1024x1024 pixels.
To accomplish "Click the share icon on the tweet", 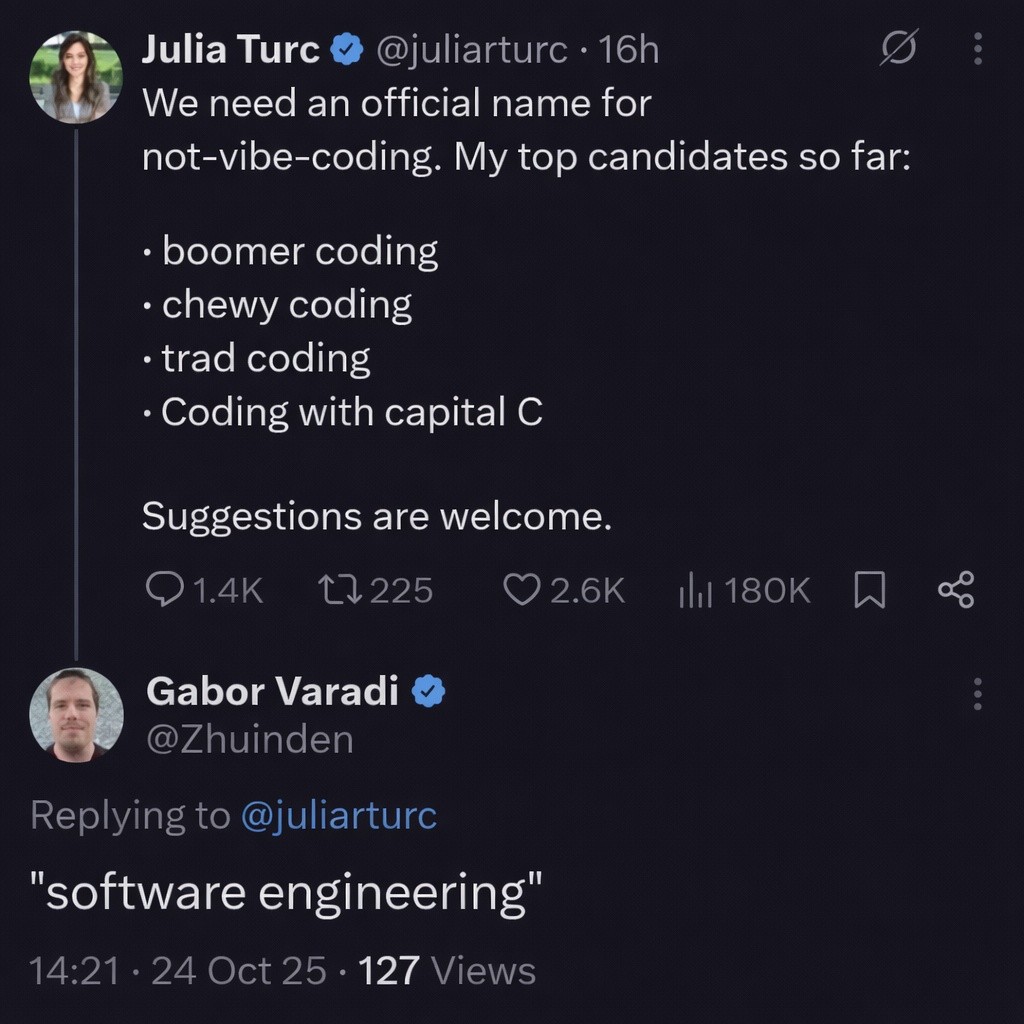I will click(955, 590).
